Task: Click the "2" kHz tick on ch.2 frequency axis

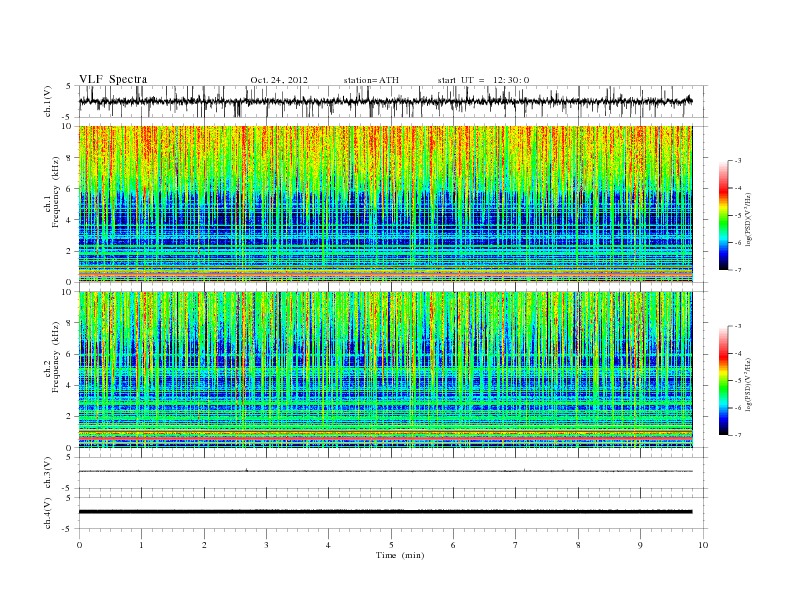Action: pos(70,417)
